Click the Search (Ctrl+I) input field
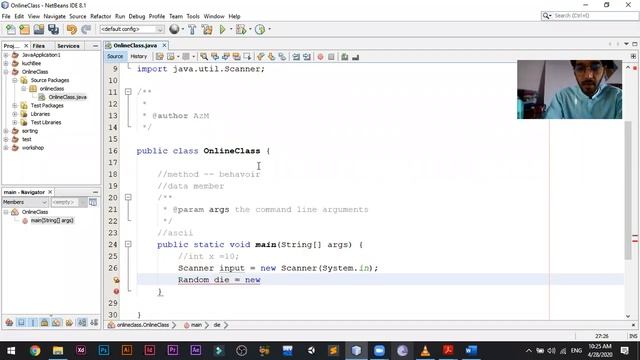The height and width of the screenshot is (360, 640). [x=595, y=16]
